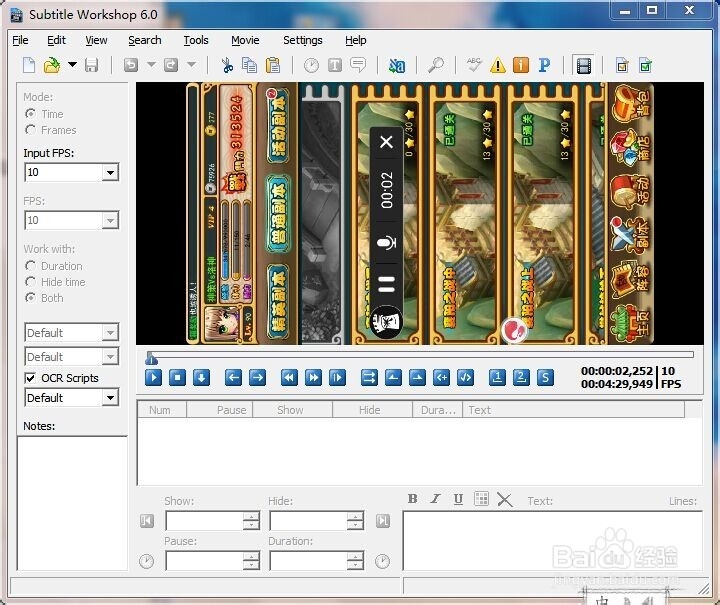720x605 pixels.
Task: Open the Tools menu
Action: (x=196, y=40)
